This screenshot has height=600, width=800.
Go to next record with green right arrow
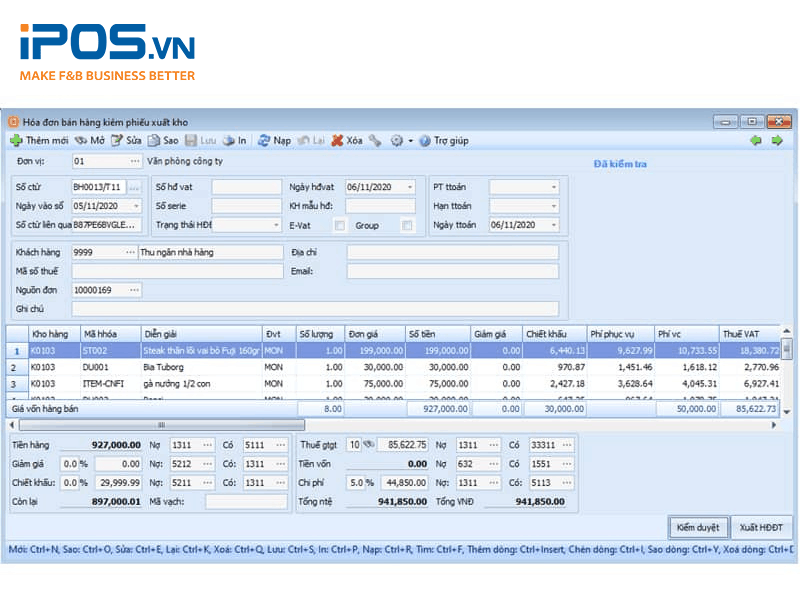point(776,141)
